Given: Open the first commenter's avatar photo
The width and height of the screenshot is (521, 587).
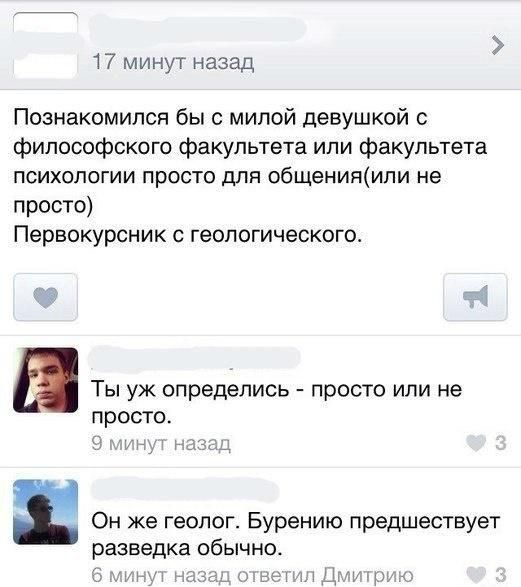Looking at the screenshot, I should click(x=46, y=380).
